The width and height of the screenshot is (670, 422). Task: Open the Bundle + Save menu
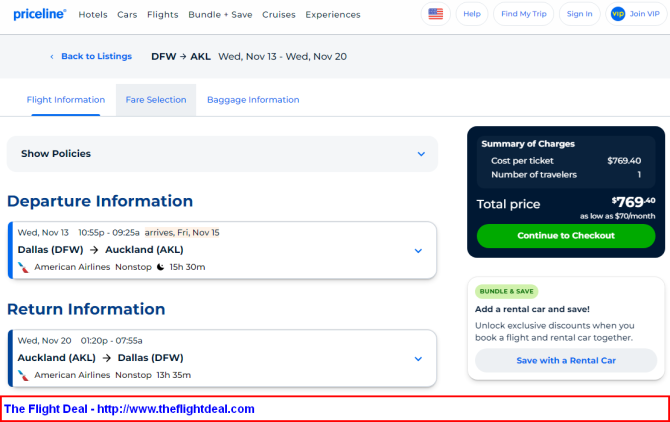tap(220, 15)
